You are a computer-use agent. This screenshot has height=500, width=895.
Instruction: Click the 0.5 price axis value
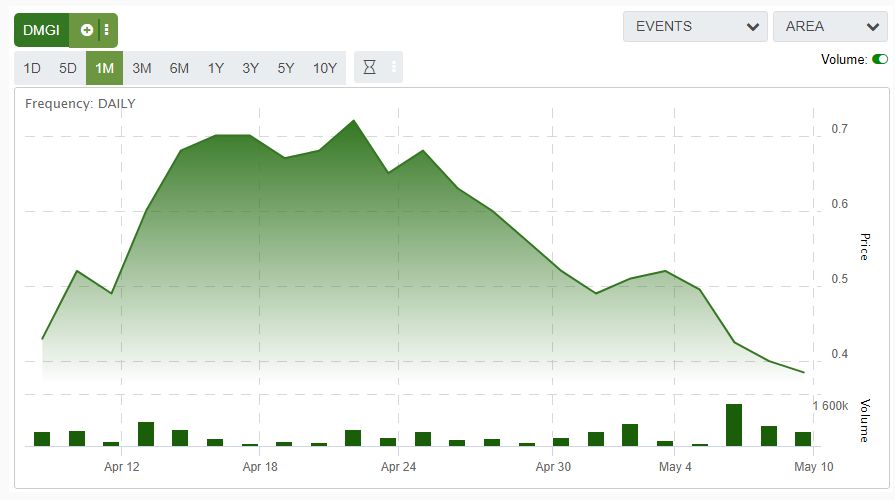(x=840, y=279)
